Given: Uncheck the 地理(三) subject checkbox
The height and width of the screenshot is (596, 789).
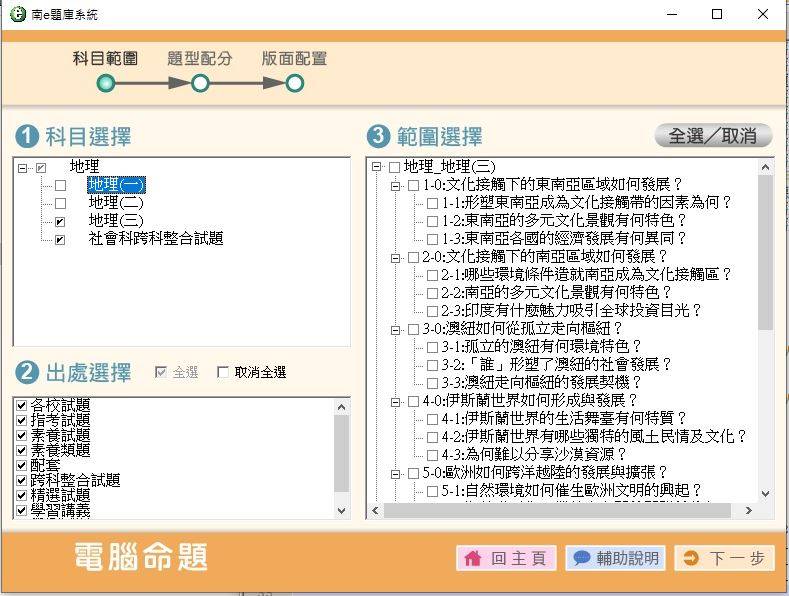Looking at the screenshot, I should (60, 221).
